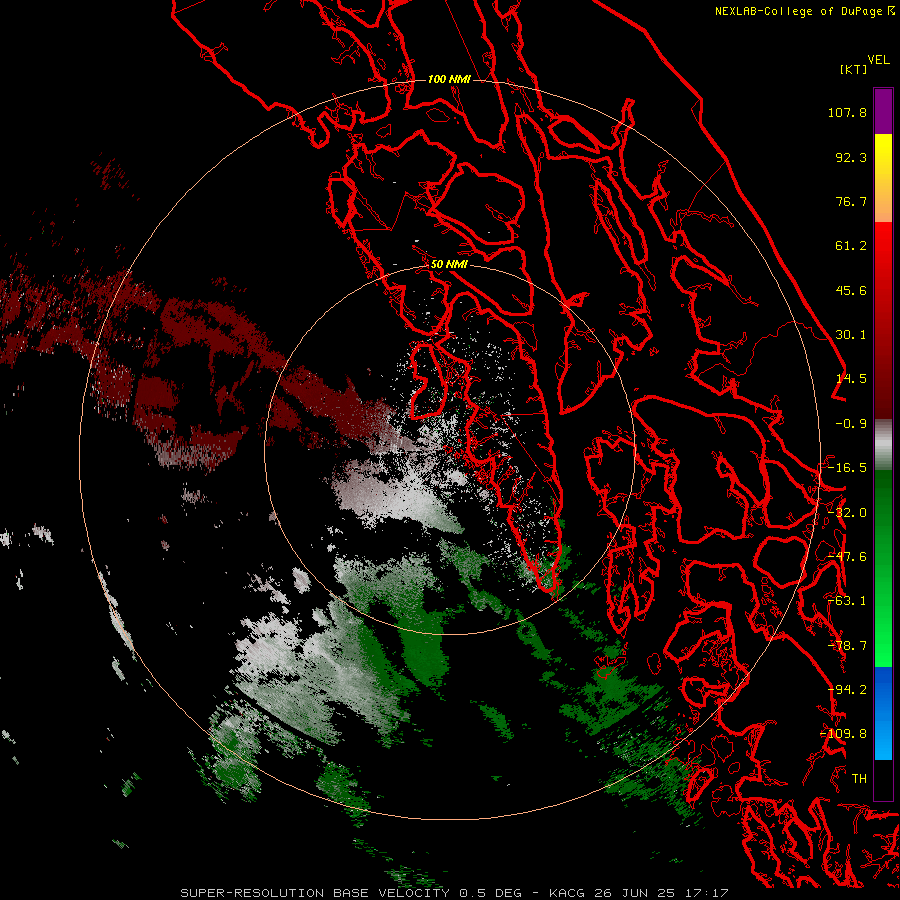The width and height of the screenshot is (900, 900).
Task: Click the -32.0 legend value
Action: [847, 513]
